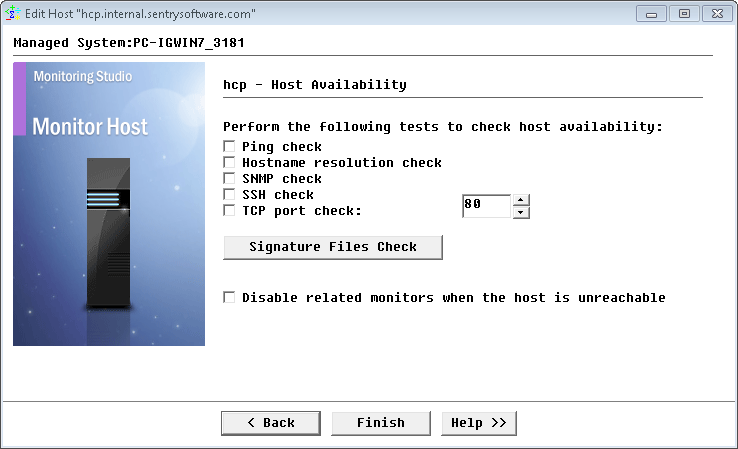The width and height of the screenshot is (738, 449).
Task: Turn on the SSH check option
Action: [229, 194]
